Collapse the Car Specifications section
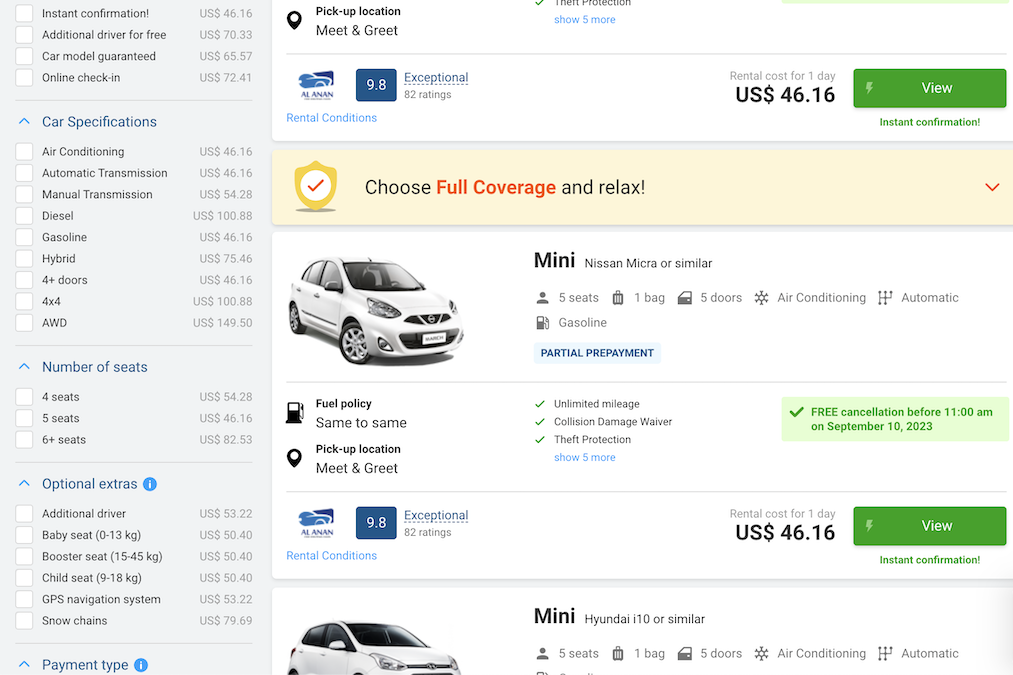The image size is (1013, 675). pyautogui.click(x=24, y=121)
